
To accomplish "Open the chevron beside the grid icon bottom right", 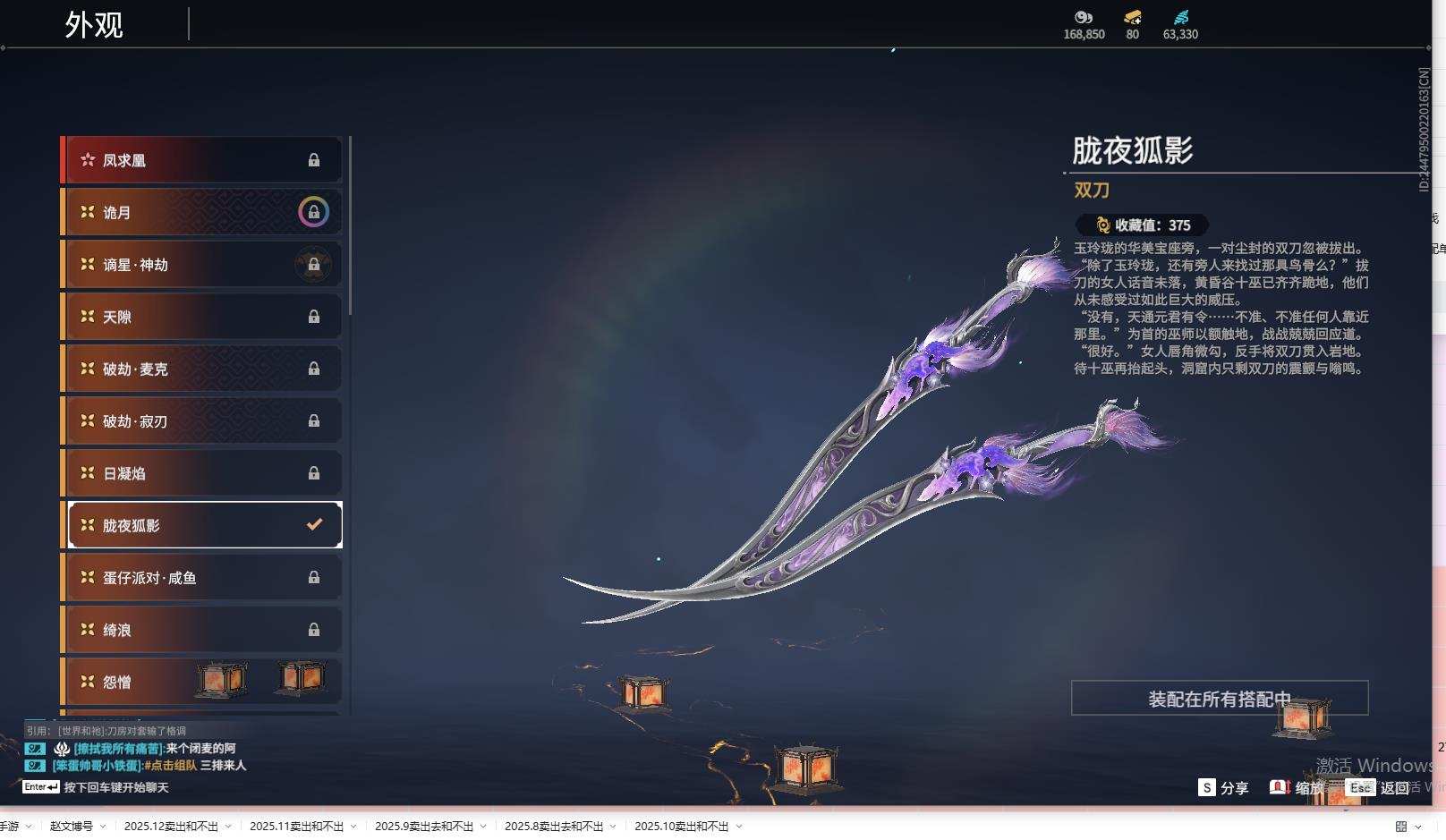I will click(1416, 827).
